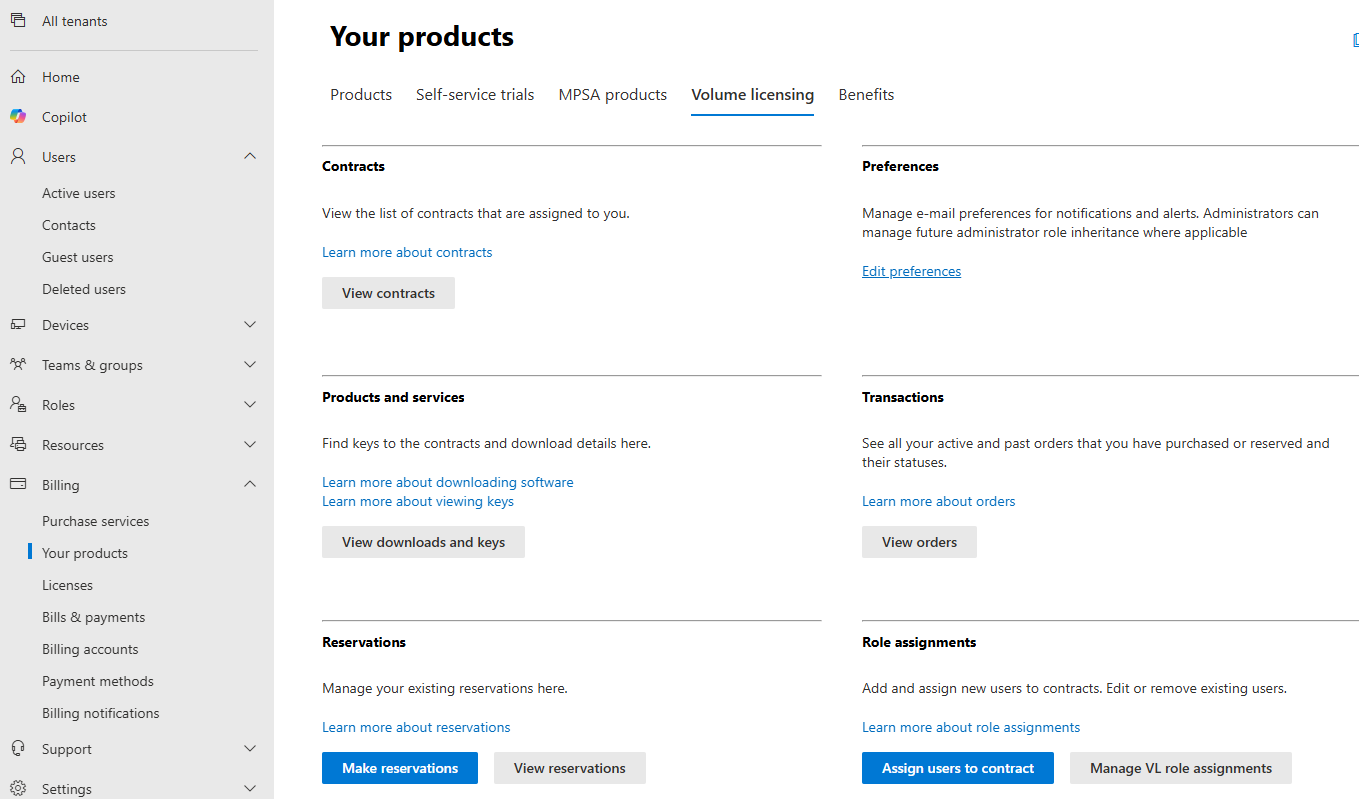Click the Copilot logo icon
The image size is (1359, 799).
click(x=18, y=117)
